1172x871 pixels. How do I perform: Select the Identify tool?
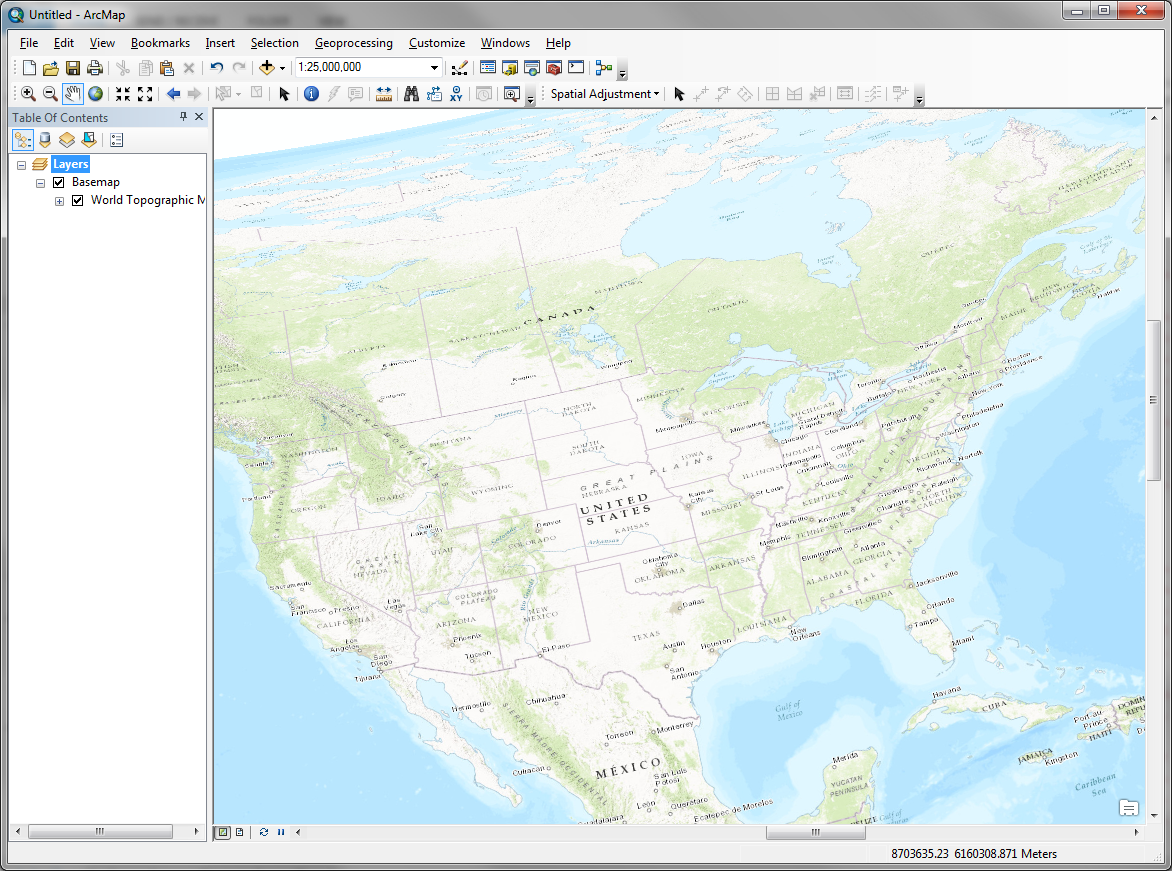tap(312, 94)
